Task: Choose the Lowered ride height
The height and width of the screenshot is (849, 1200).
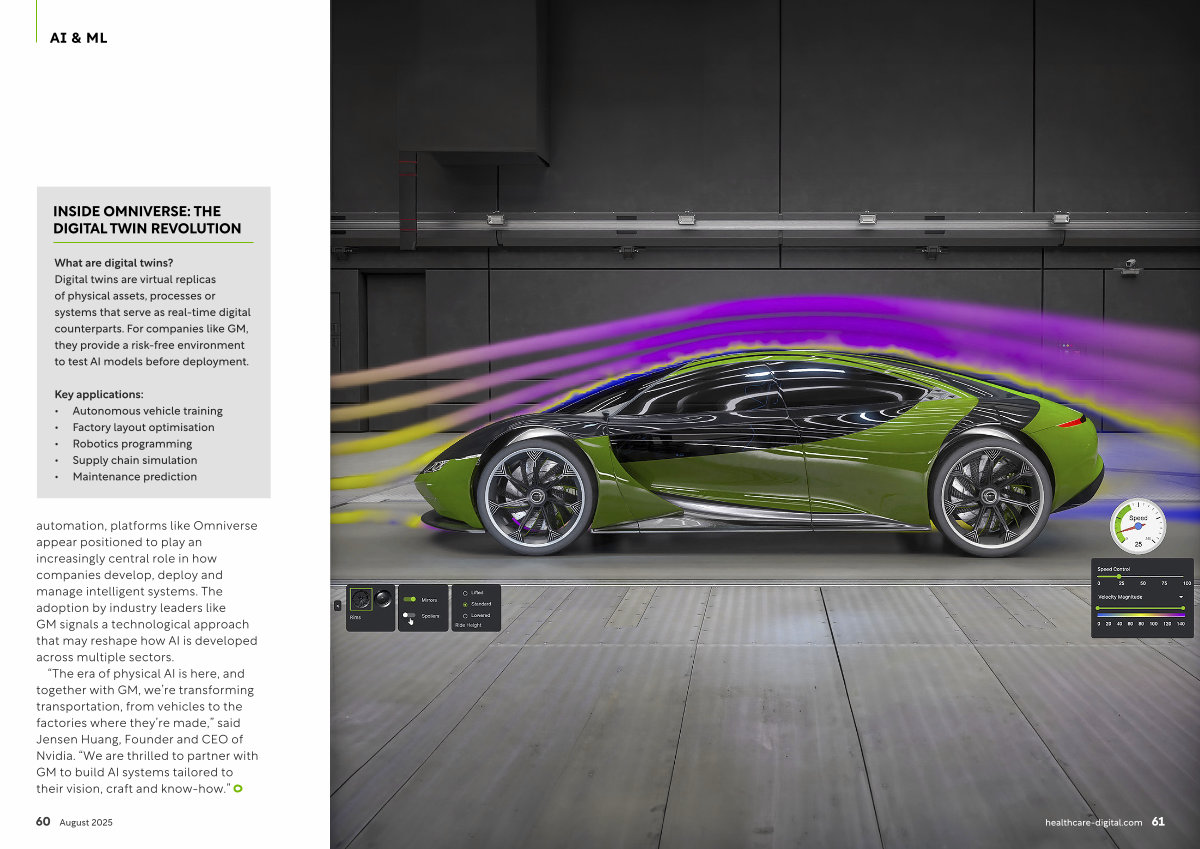Action: (x=465, y=615)
